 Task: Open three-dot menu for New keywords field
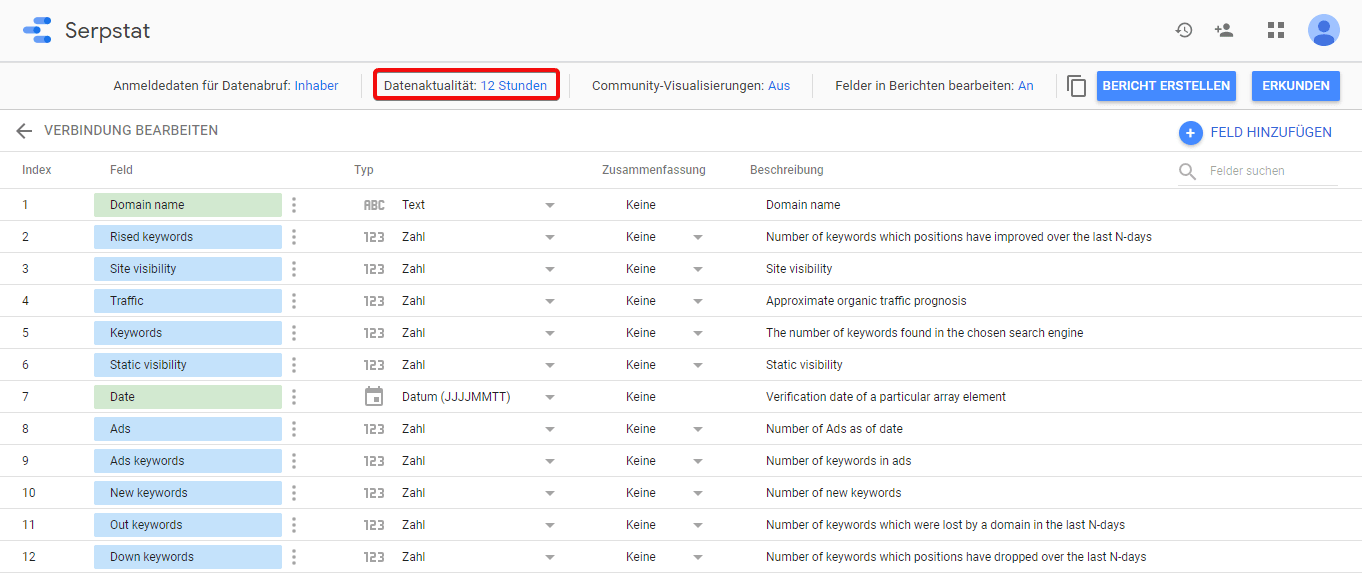(294, 493)
